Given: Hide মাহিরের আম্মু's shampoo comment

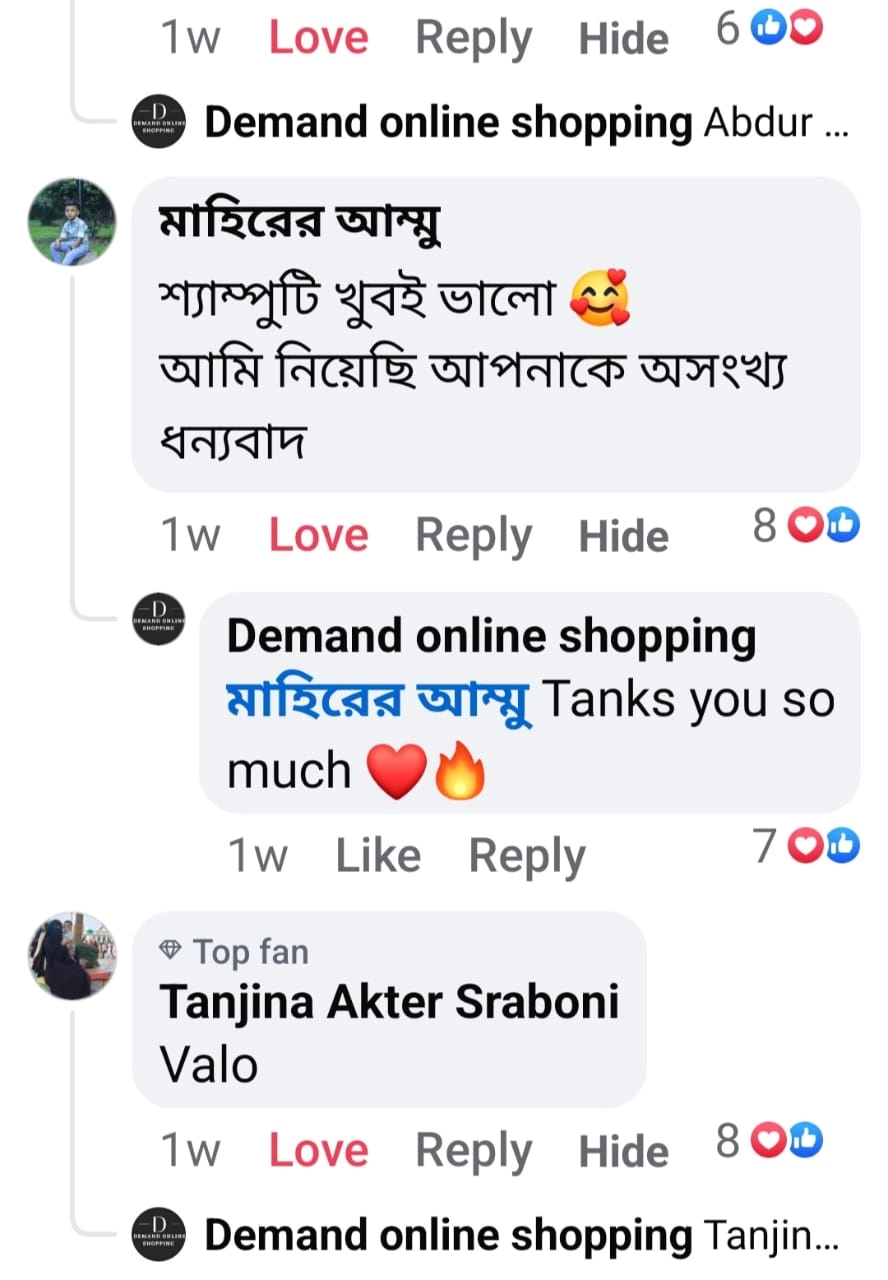Looking at the screenshot, I should tap(623, 536).
